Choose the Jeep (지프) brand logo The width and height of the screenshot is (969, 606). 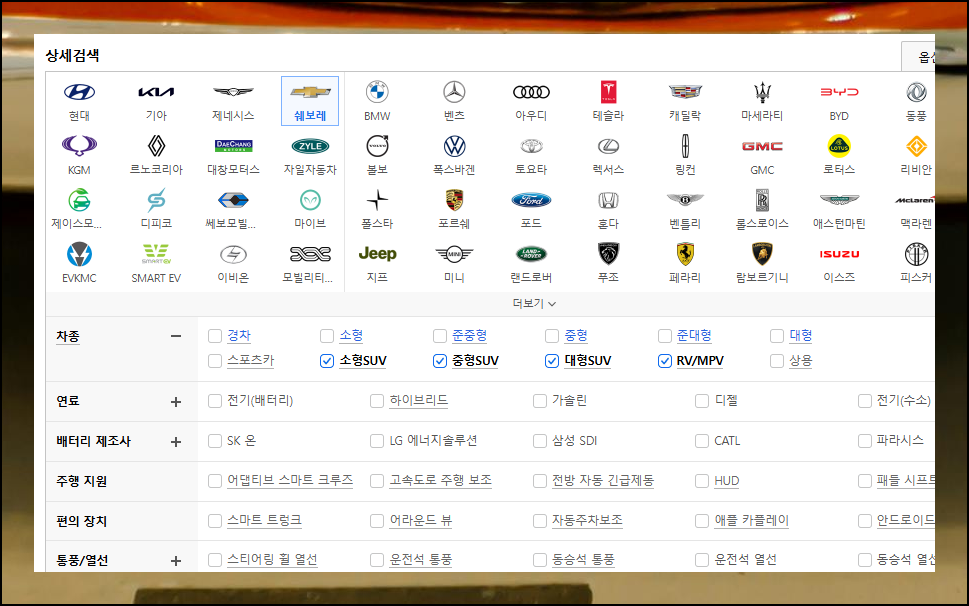click(x=377, y=254)
